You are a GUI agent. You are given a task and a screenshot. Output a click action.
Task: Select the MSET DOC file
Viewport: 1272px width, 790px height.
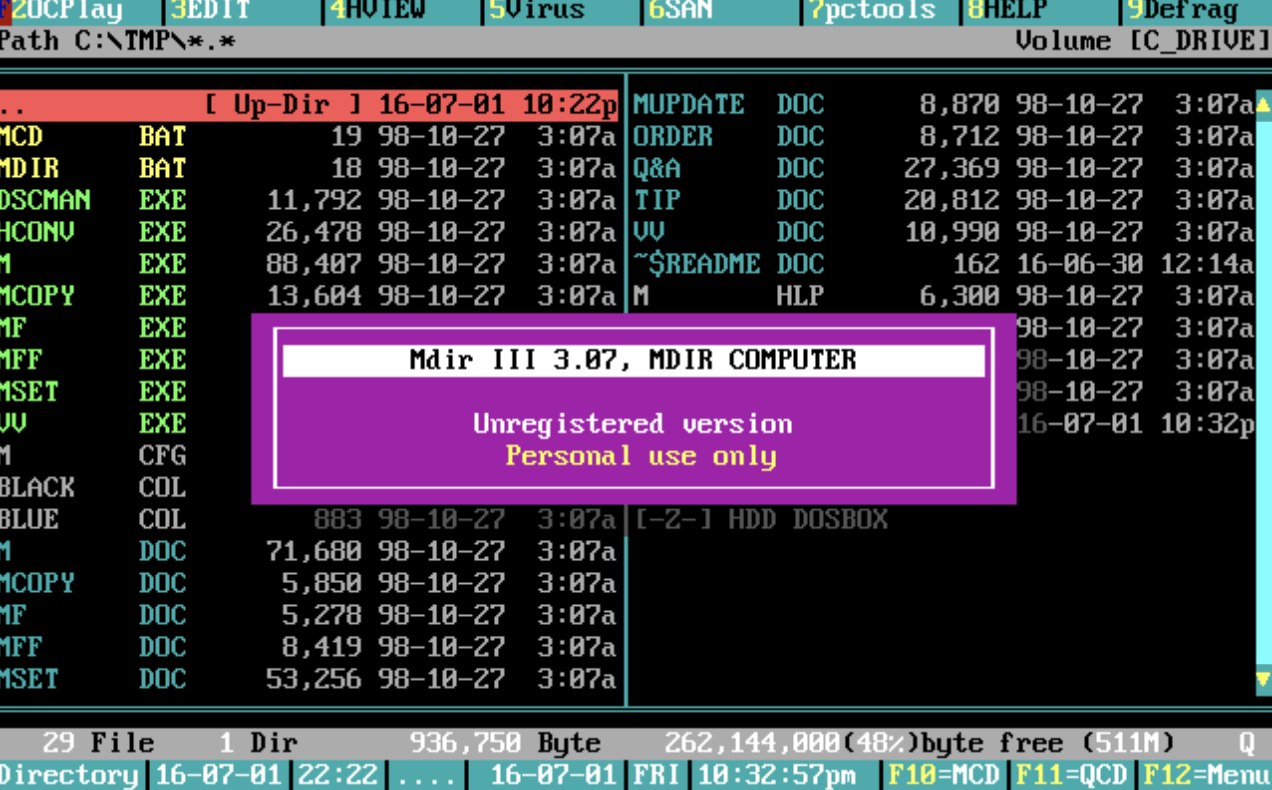(309, 681)
